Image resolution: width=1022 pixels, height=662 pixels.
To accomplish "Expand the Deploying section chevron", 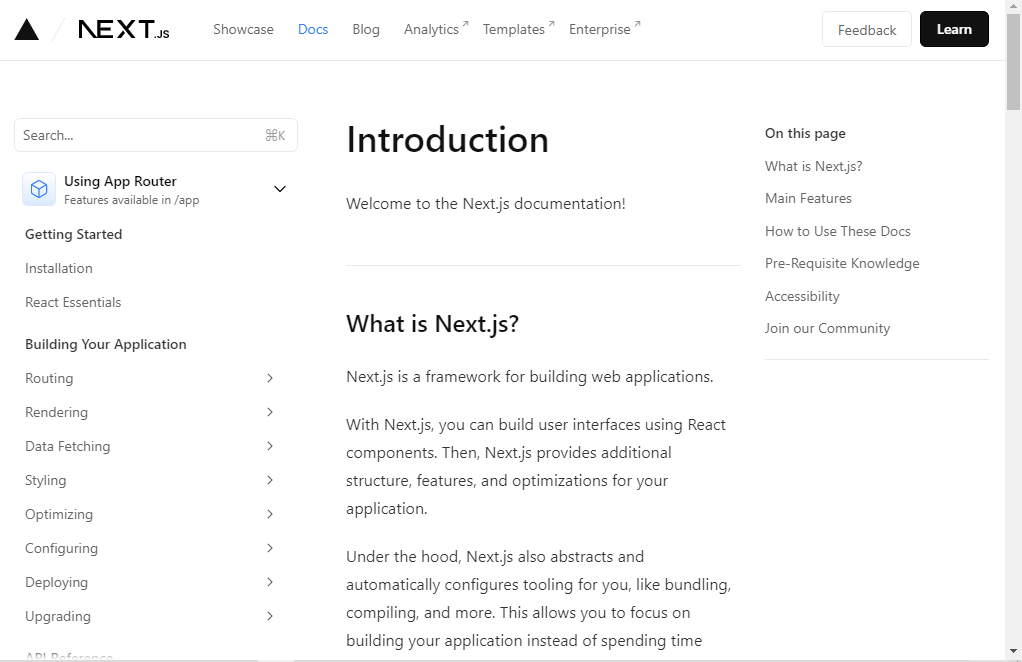I will (x=270, y=582).
